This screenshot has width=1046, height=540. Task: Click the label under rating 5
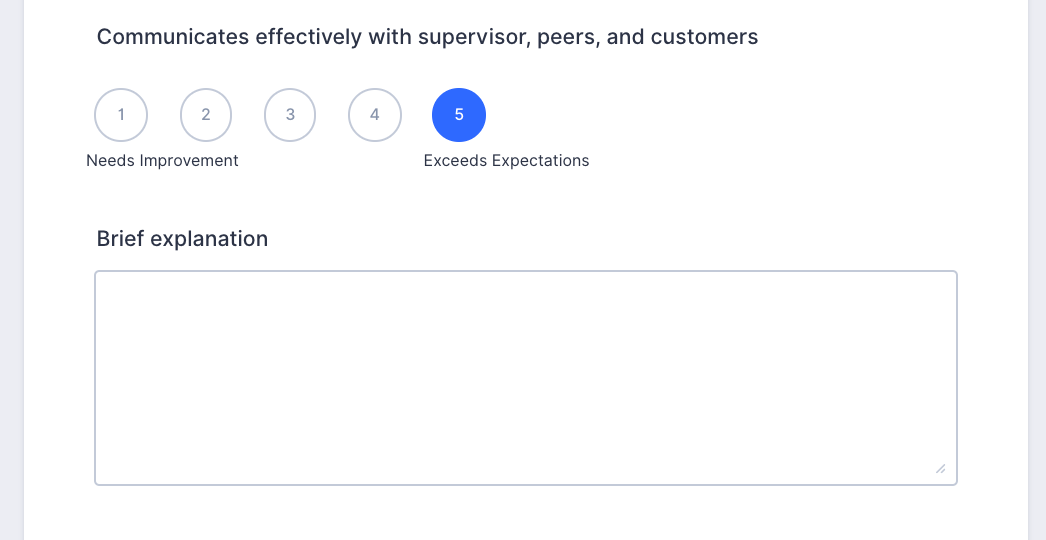coord(506,161)
